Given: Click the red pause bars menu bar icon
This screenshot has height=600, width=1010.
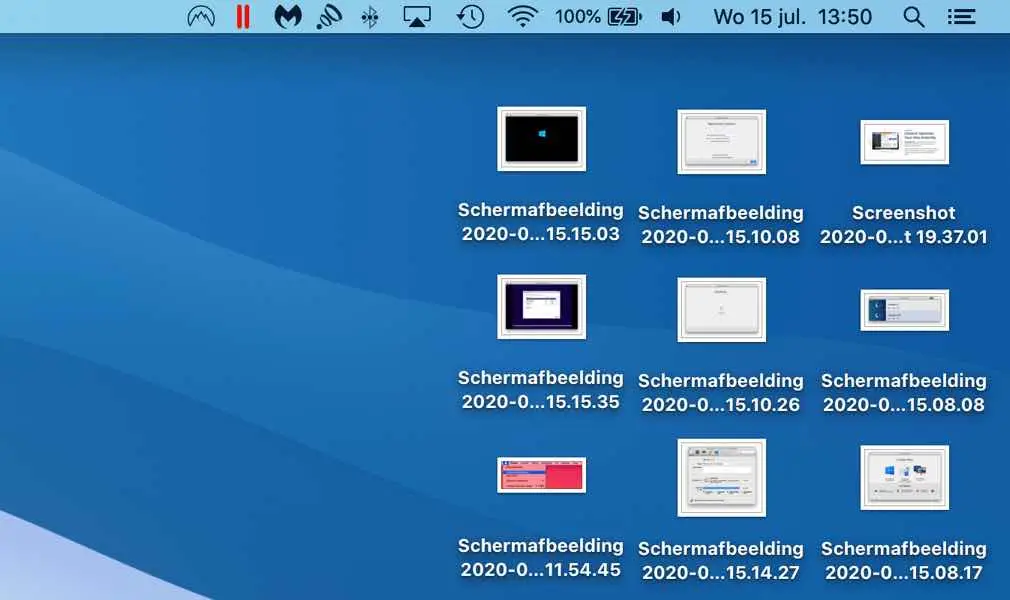Looking at the screenshot, I should tap(243, 17).
